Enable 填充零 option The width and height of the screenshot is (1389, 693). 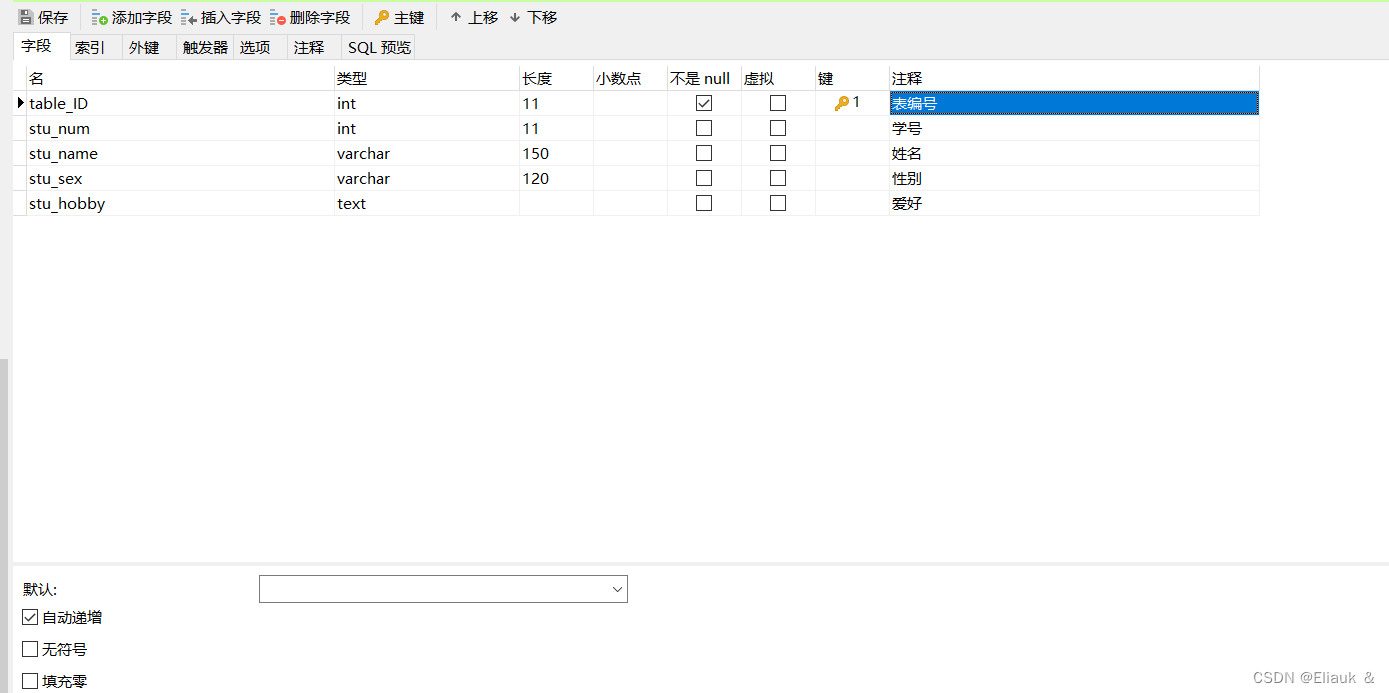30,680
